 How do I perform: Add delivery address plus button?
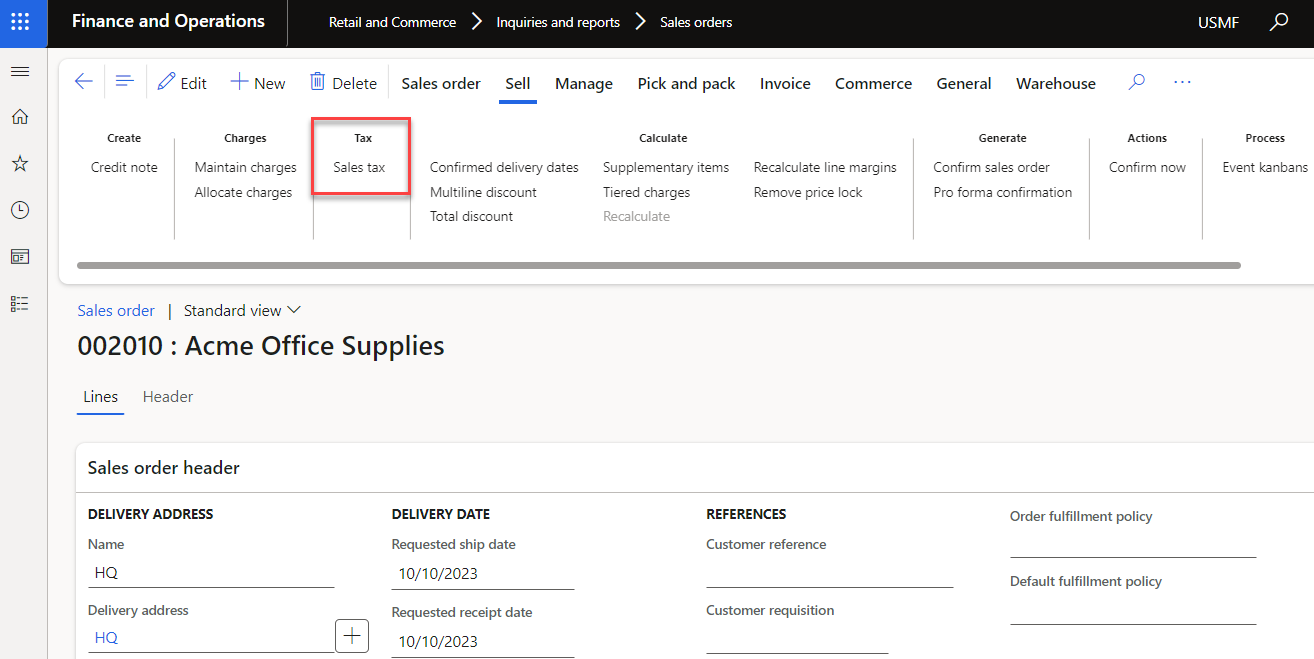(x=352, y=635)
